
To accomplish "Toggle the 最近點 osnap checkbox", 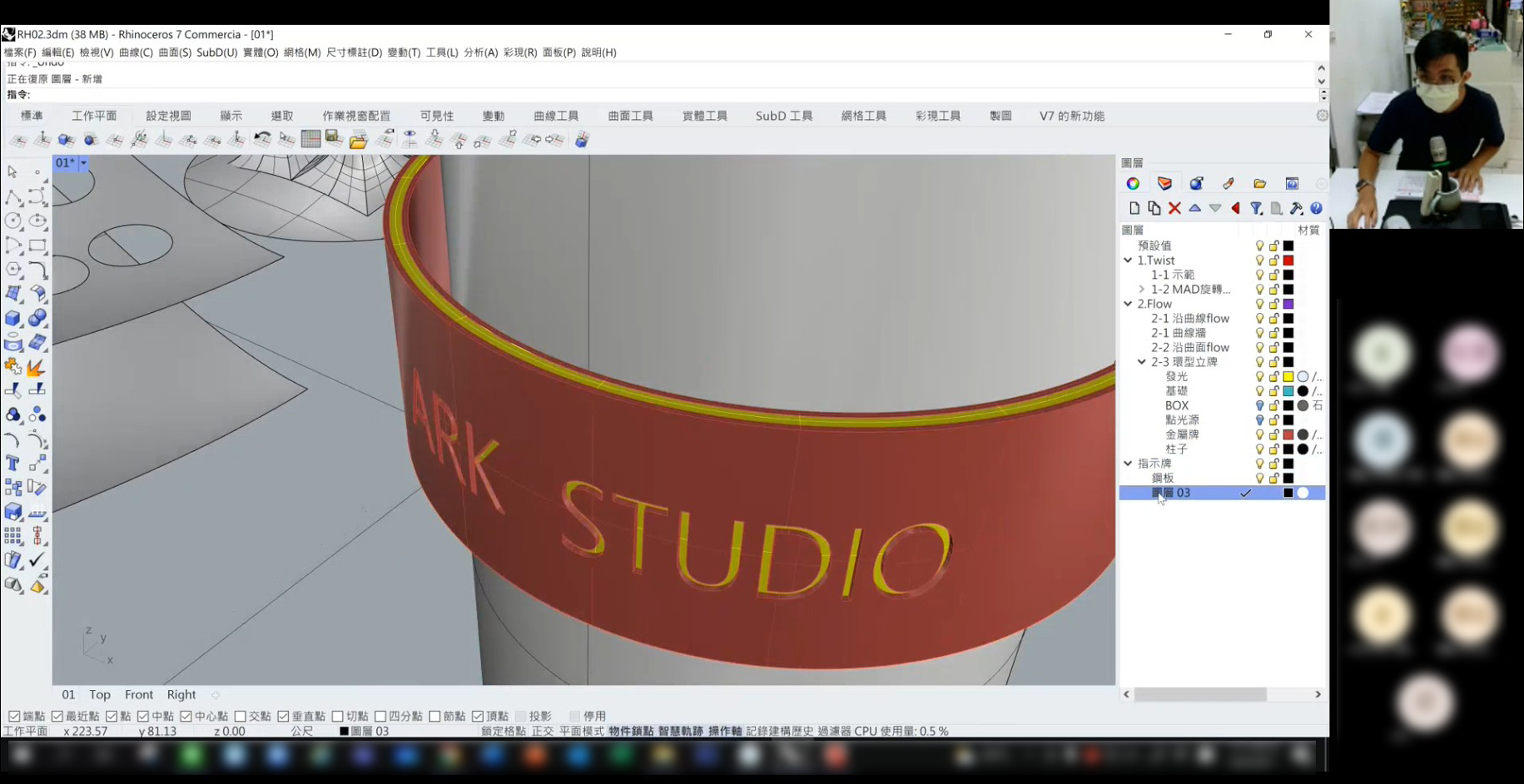I will pos(57,716).
